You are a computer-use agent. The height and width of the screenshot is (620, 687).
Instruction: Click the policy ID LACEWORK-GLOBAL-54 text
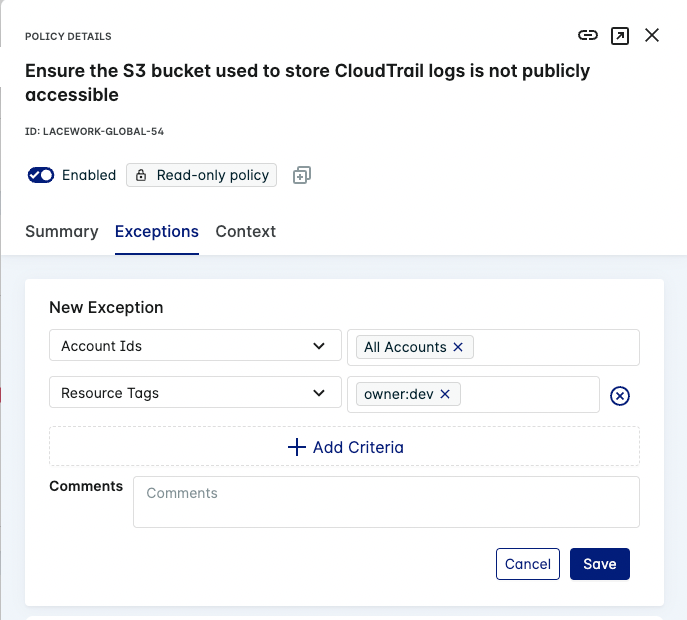coord(94,131)
